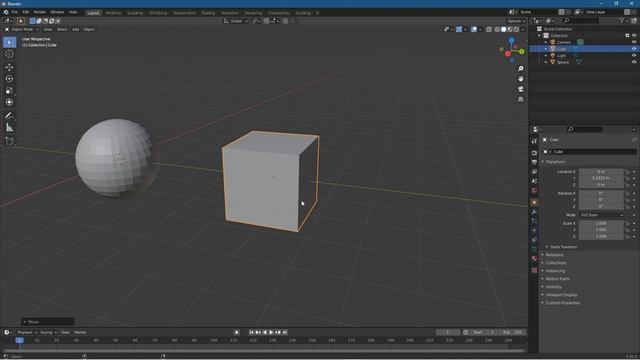Select the Cursor tool
The height and width of the screenshot is (360, 640).
9,54
